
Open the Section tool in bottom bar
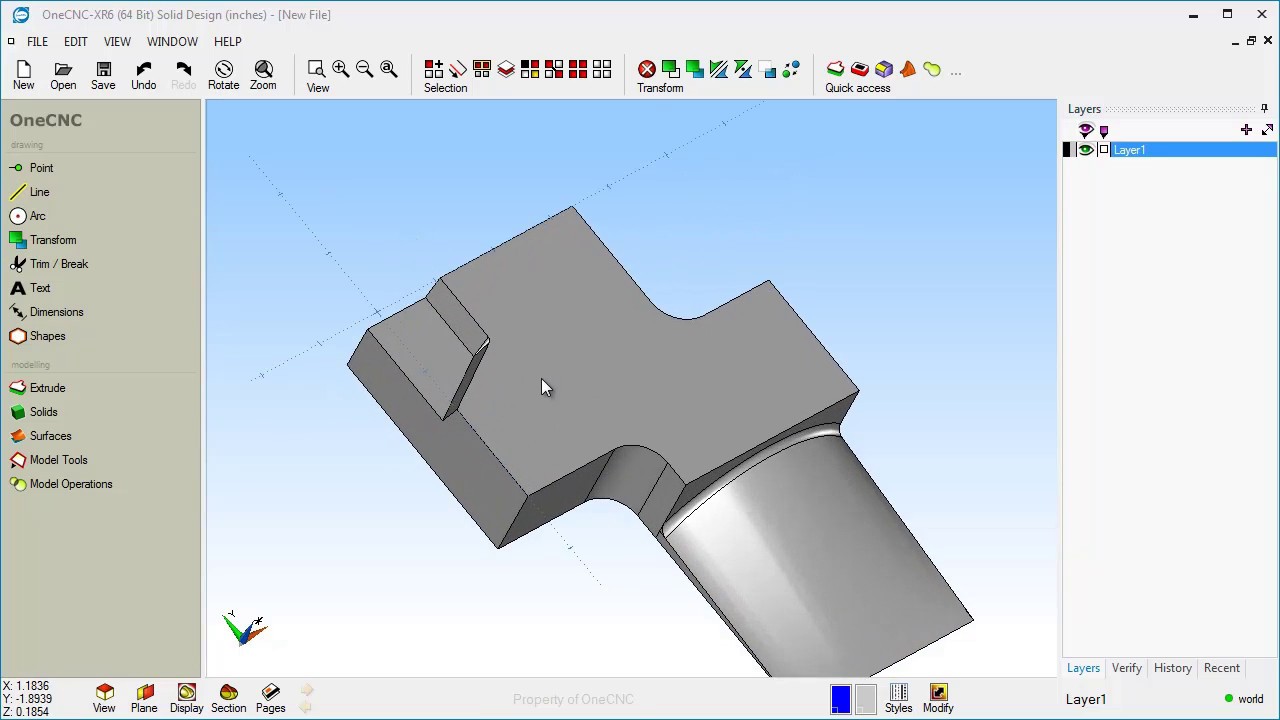click(x=228, y=699)
